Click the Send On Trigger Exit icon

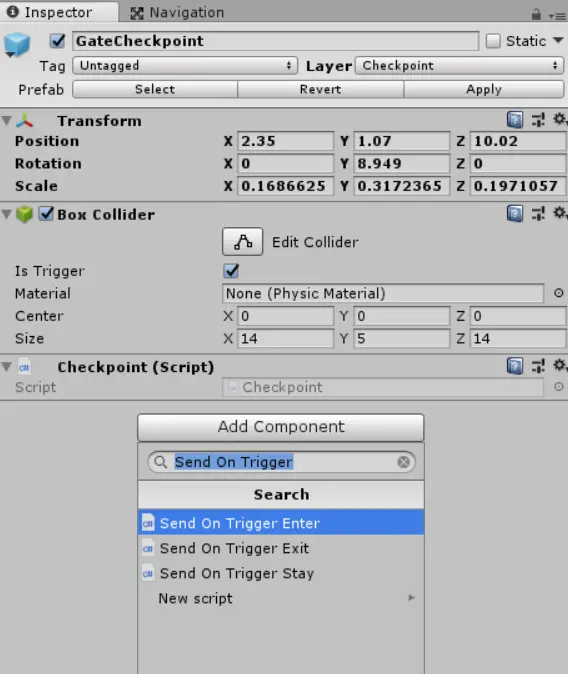click(x=148, y=548)
